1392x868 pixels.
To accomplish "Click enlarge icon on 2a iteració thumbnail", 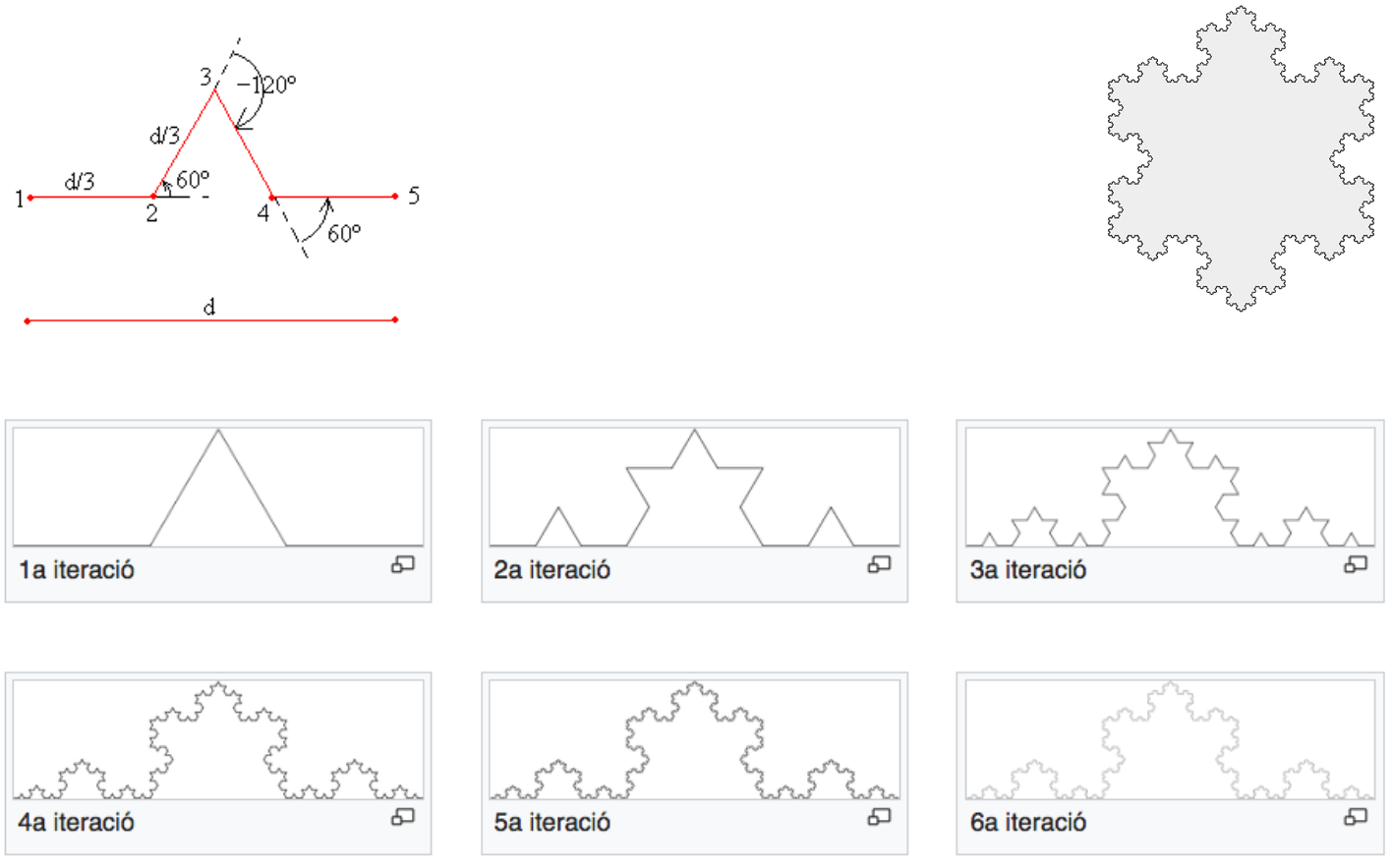I will (x=879, y=564).
